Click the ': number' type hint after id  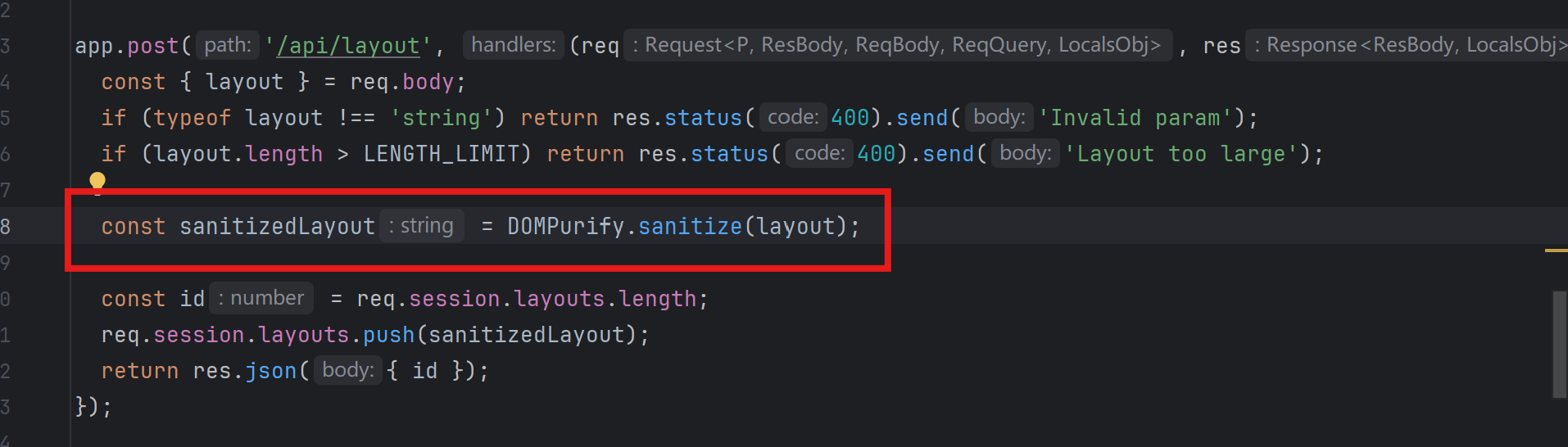click(262, 298)
